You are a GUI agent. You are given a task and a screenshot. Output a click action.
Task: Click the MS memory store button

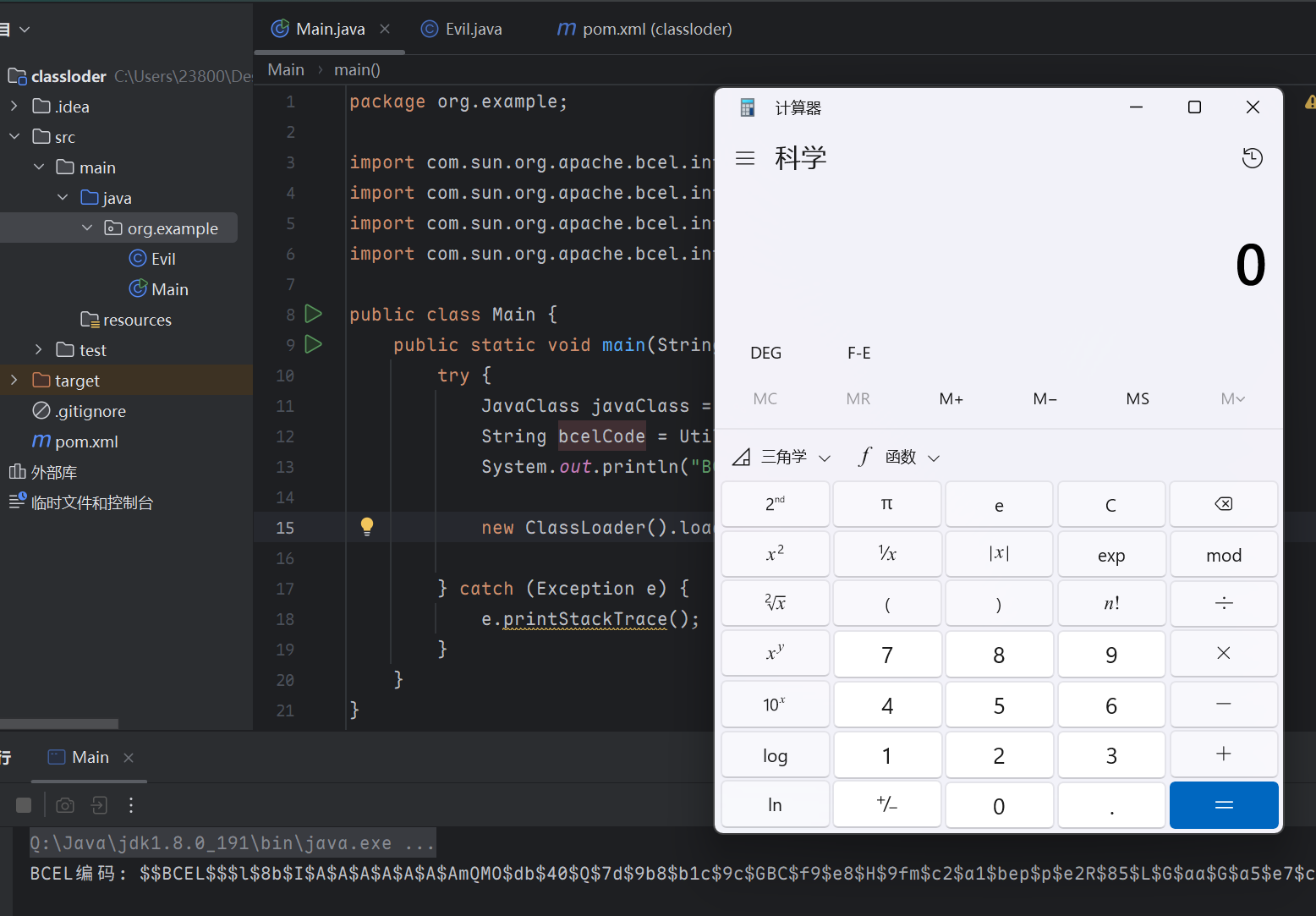point(1138,398)
